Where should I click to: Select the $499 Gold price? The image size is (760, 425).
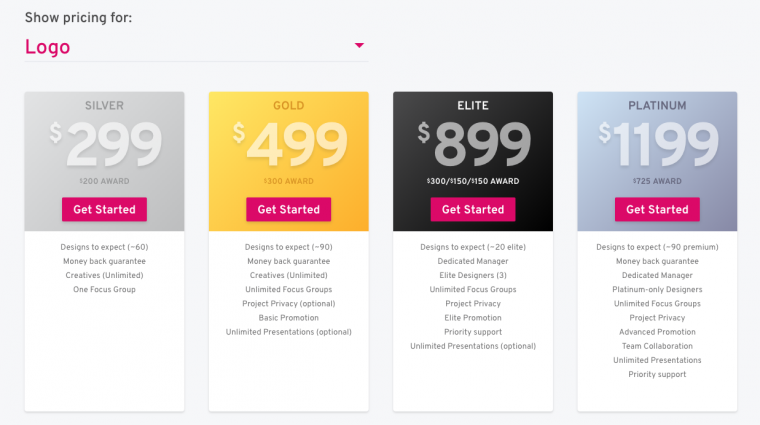289,146
